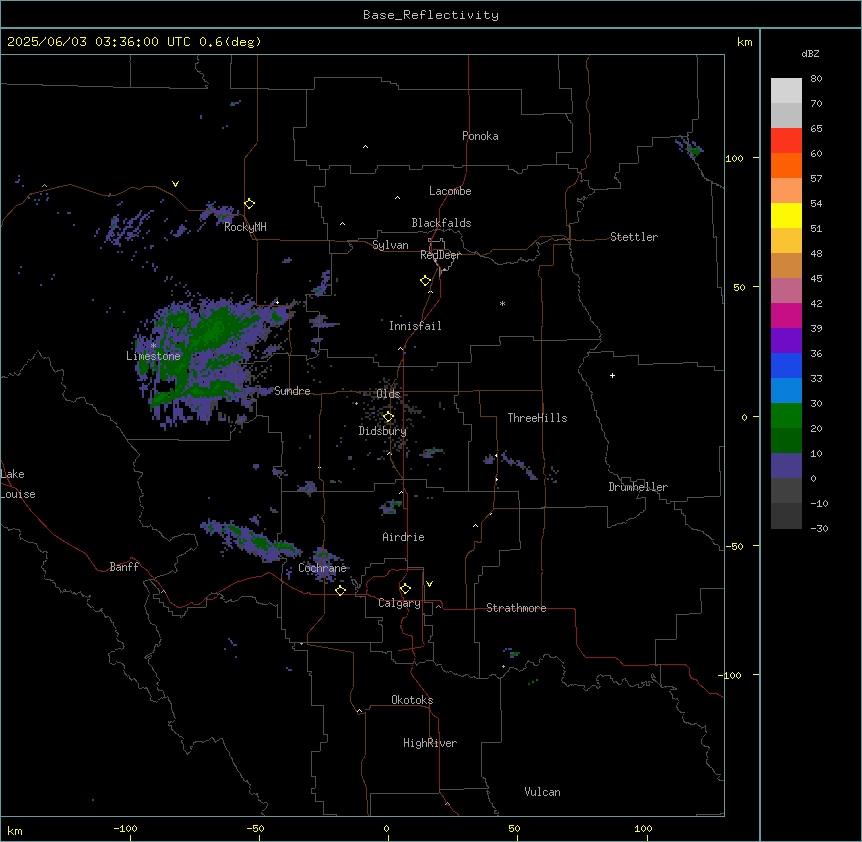
Task: Click the asterisk marker above Limestone label
Action: (x=153, y=345)
